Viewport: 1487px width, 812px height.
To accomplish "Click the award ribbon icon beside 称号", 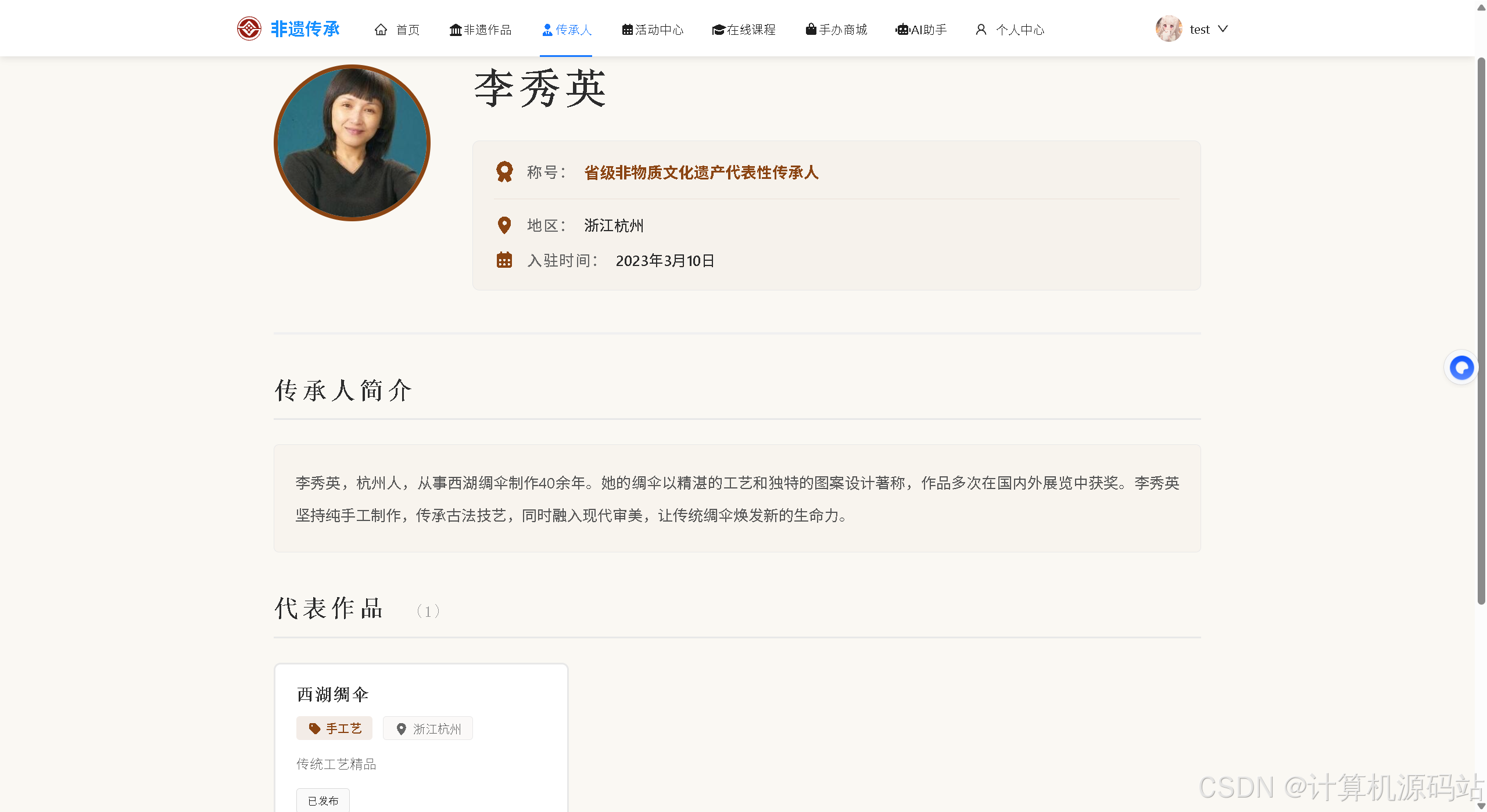I will (x=504, y=172).
